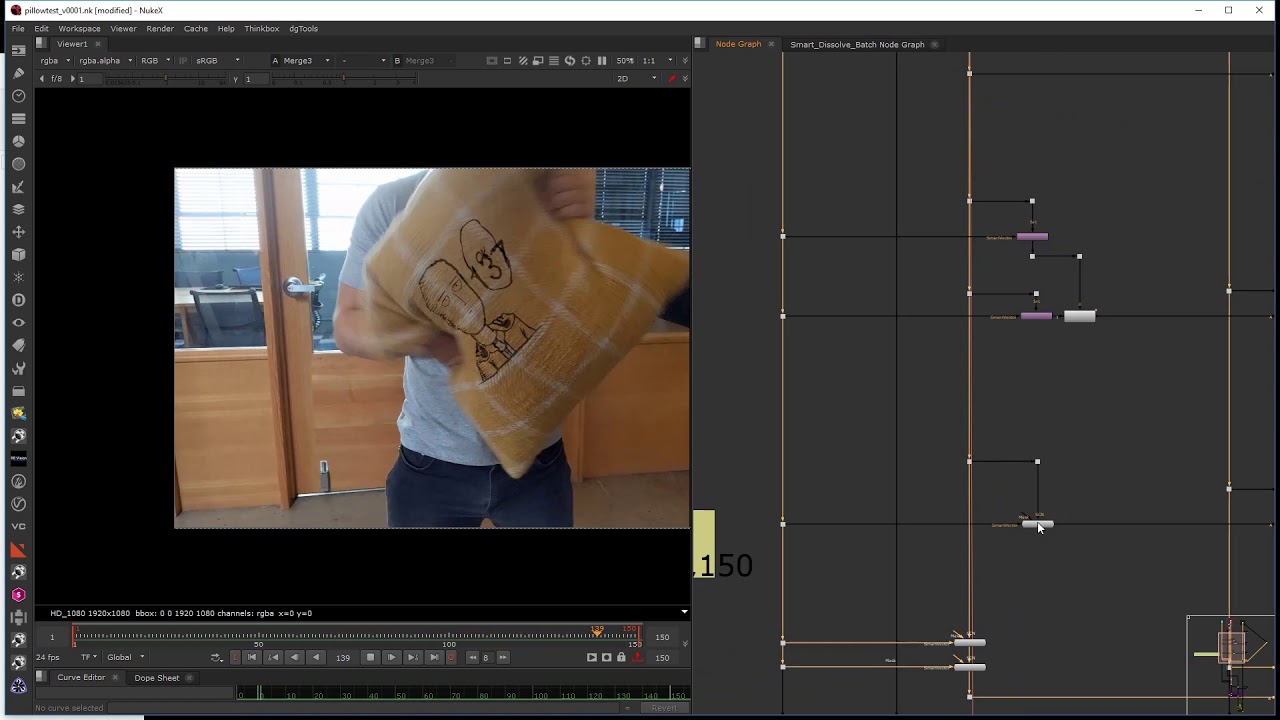The width and height of the screenshot is (1280, 720).
Task: Open the Filter nodes toolbar menu
Action: 18,164
